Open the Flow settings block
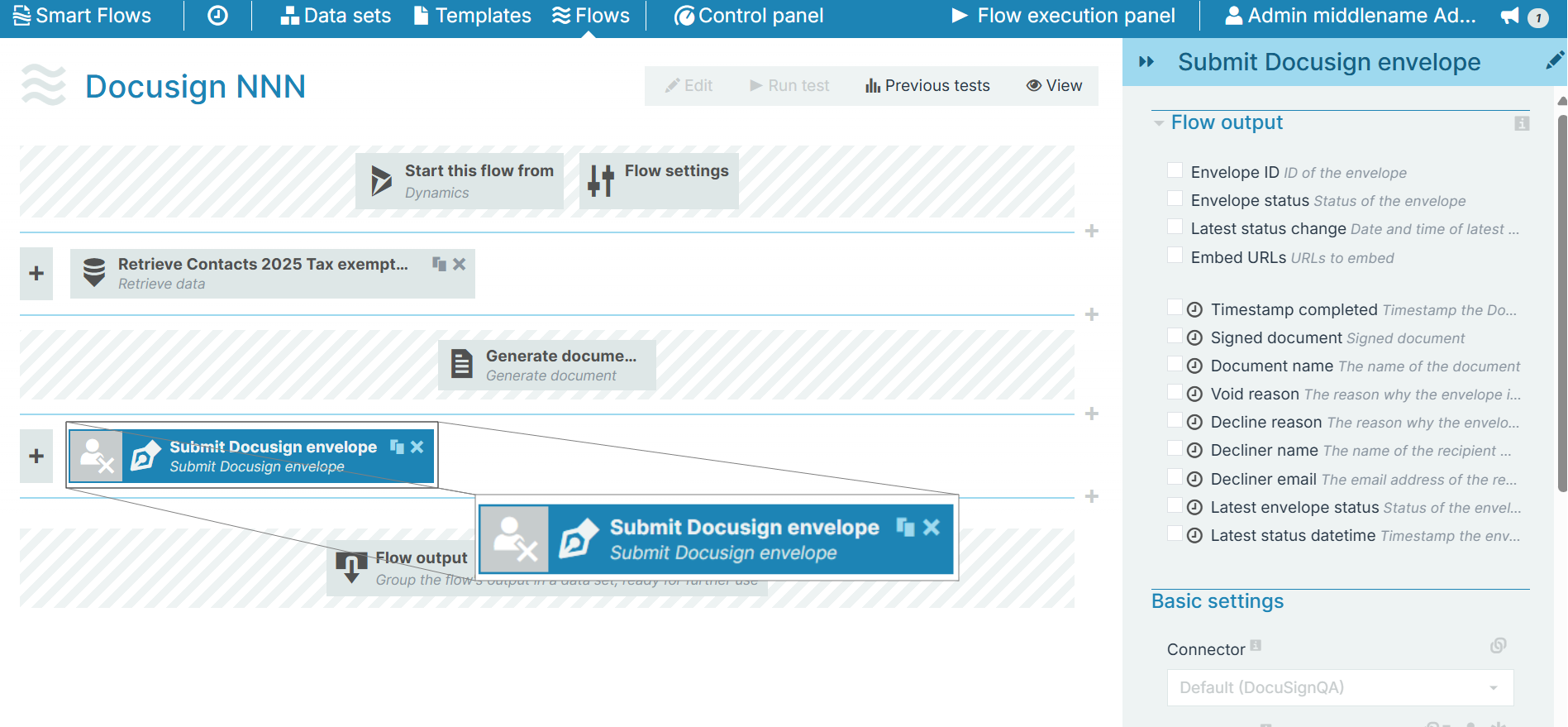Image resolution: width=1568 pixels, height=727 pixels. [659, 180]
